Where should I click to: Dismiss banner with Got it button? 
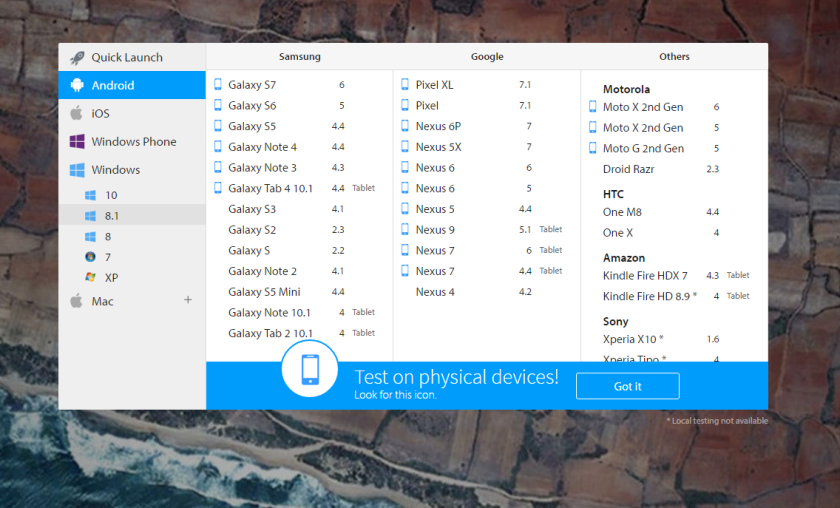coord(628,386)
